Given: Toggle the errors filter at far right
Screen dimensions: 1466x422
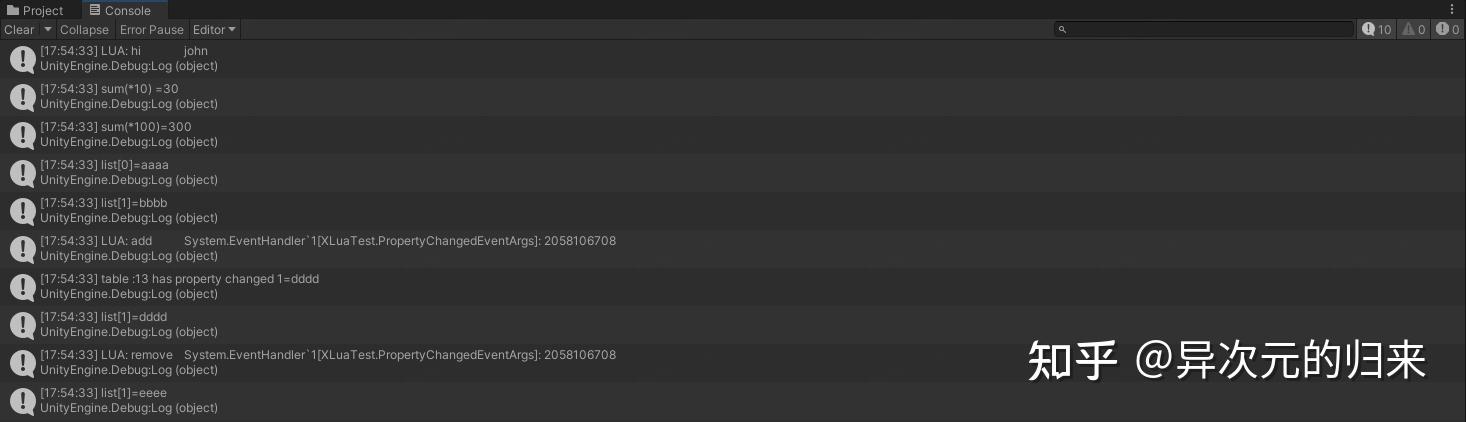Looking at the screenshot, I should tap(1447, 30).
